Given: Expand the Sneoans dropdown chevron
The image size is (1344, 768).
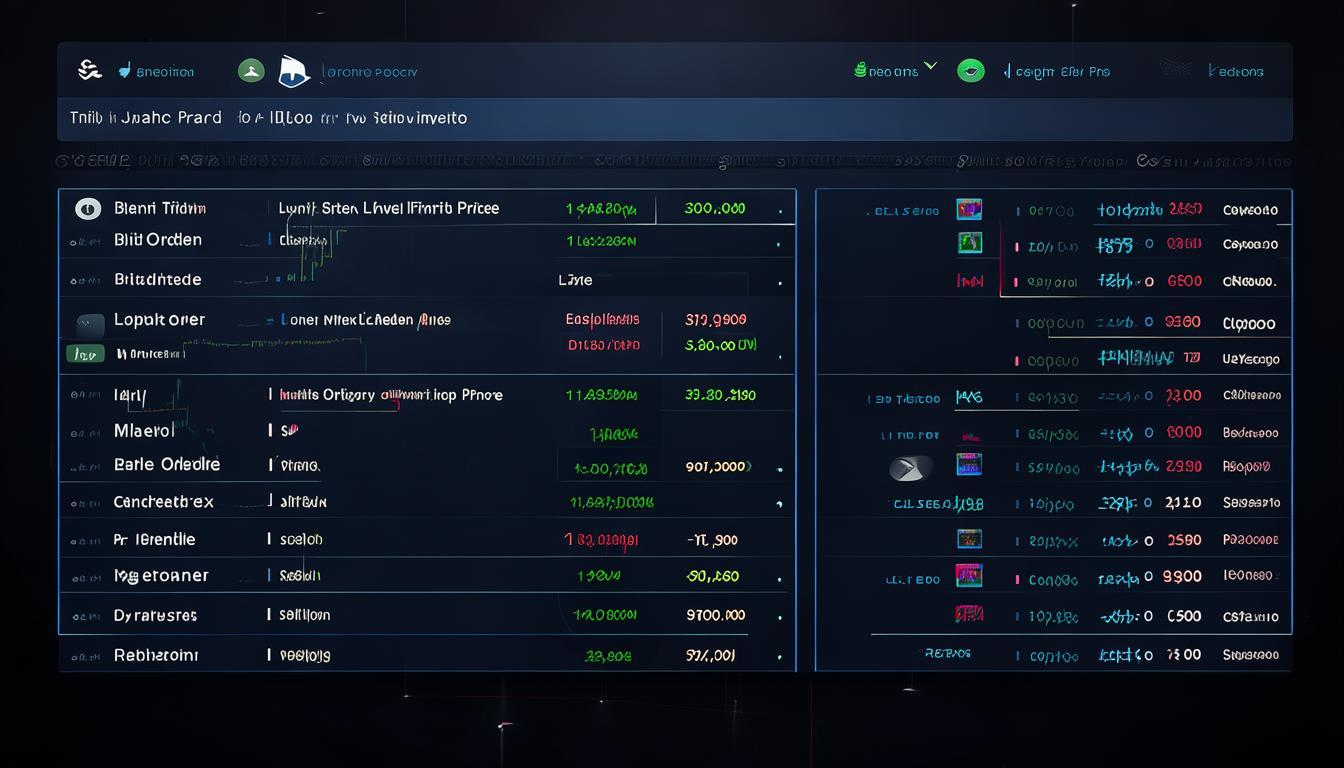Looking at the screenshot, I should click(931, 67).
